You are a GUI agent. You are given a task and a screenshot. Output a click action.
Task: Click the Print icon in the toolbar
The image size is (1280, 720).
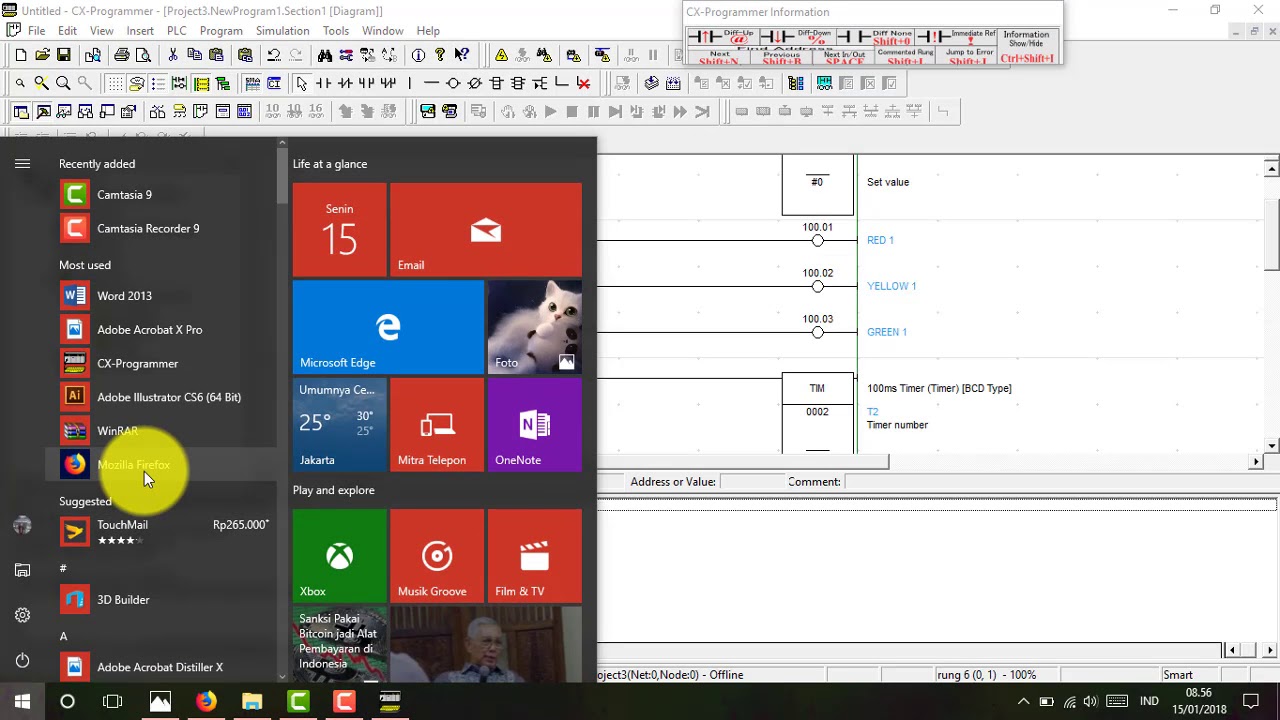121,56
